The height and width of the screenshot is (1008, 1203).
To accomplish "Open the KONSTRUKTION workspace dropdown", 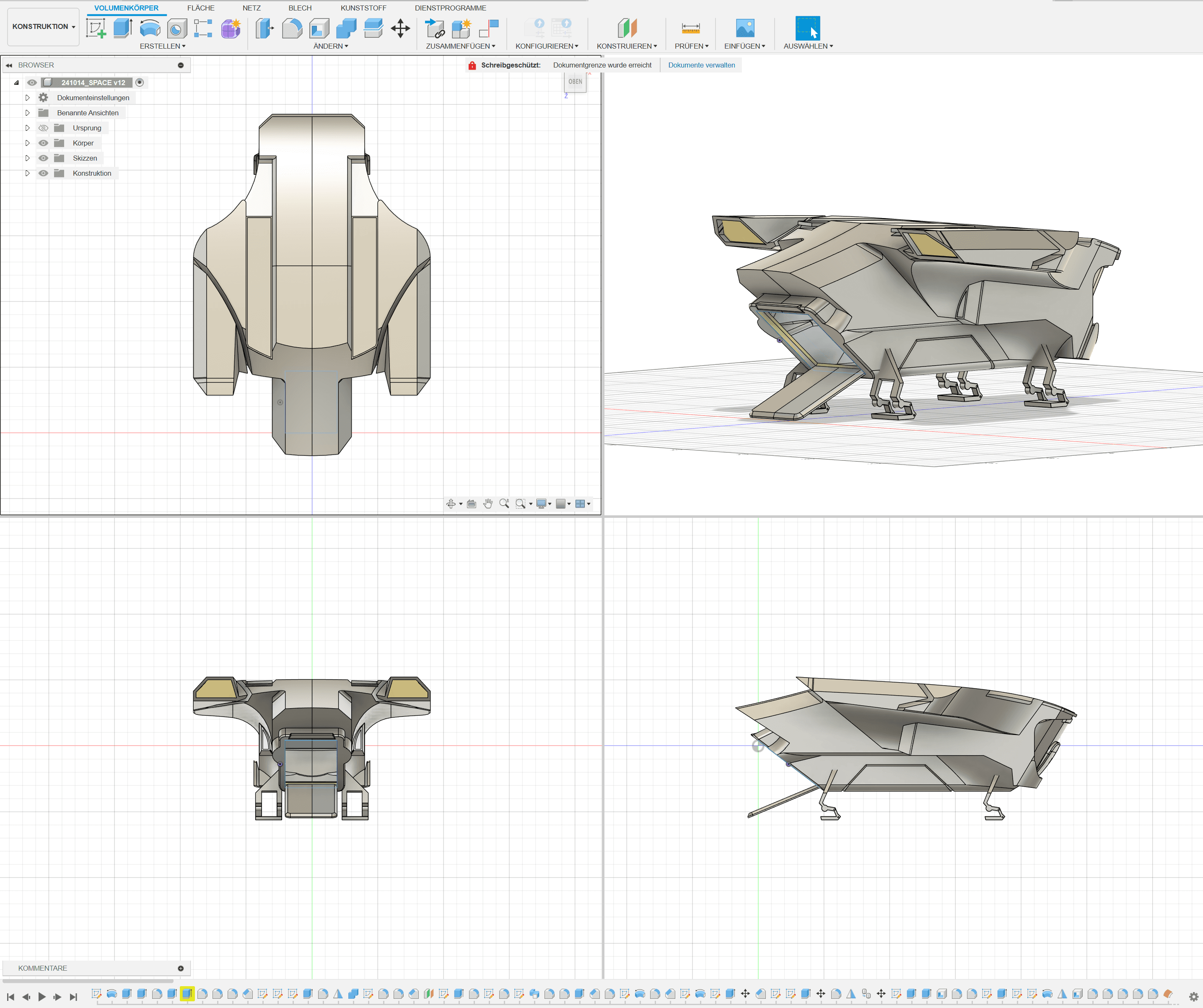I will pos(44,26).
